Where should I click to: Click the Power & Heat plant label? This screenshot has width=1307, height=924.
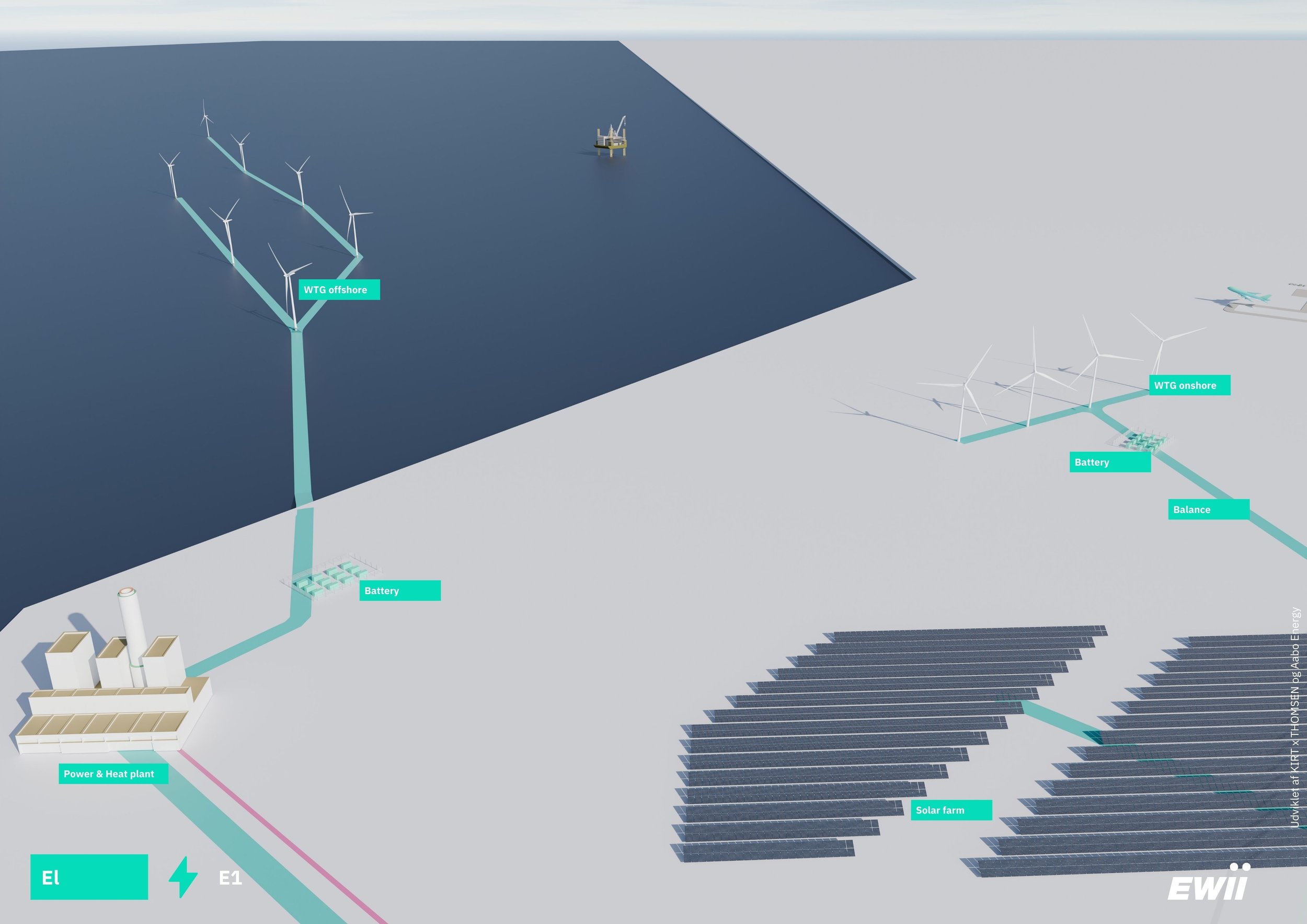[113, 774]
